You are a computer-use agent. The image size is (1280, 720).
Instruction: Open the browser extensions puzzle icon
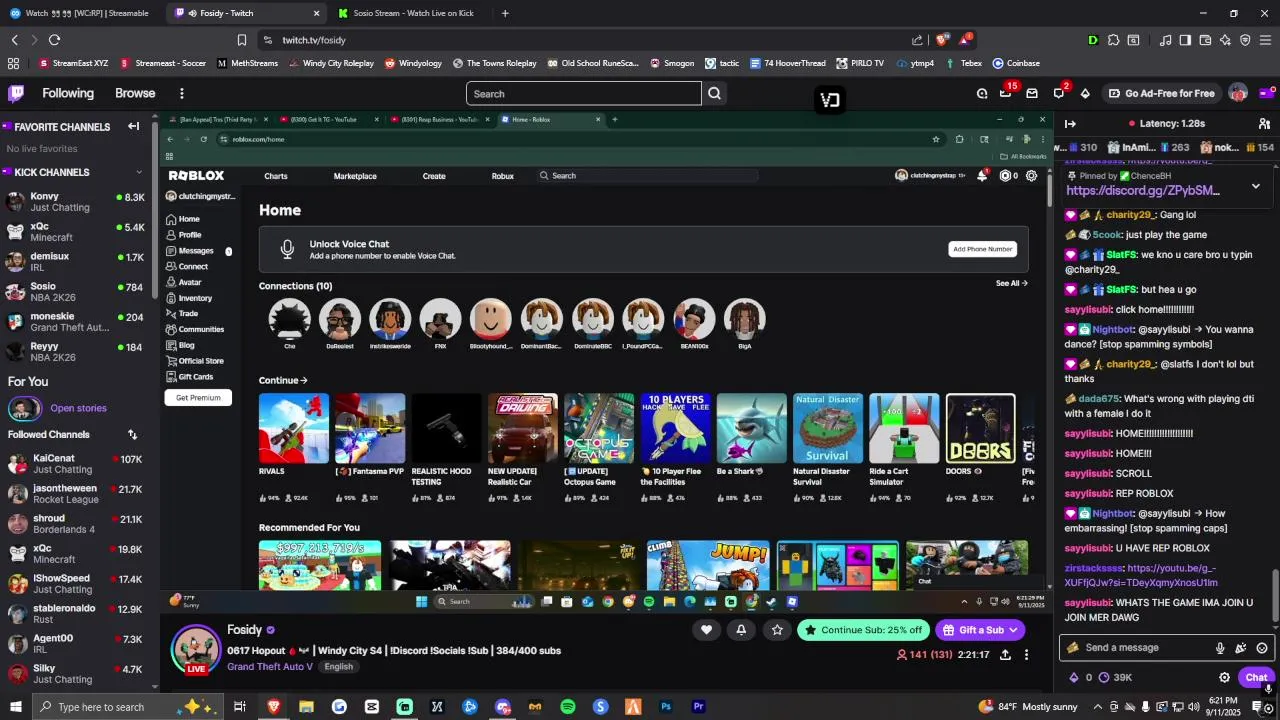tap(1113, 40)
